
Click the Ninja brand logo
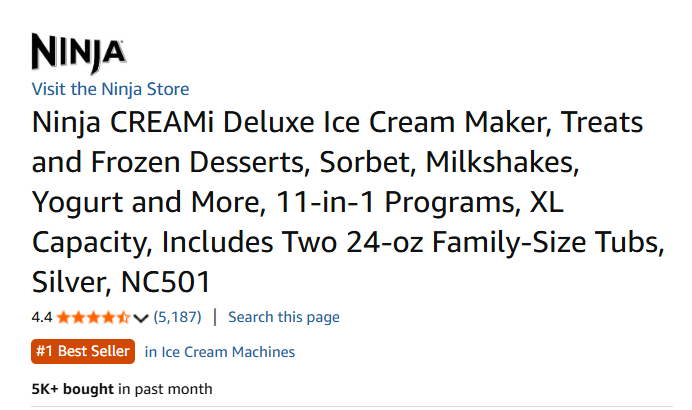pyautogui.click(x=78, y=50)
